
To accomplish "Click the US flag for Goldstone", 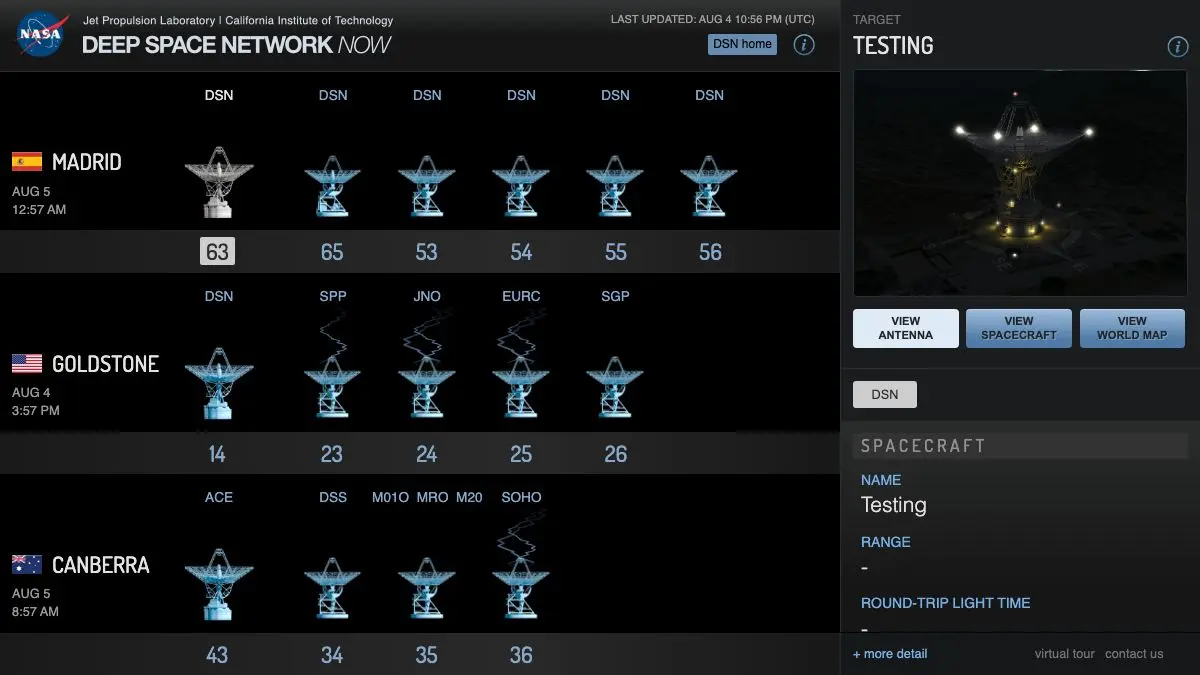I will [x=27, y=363].
